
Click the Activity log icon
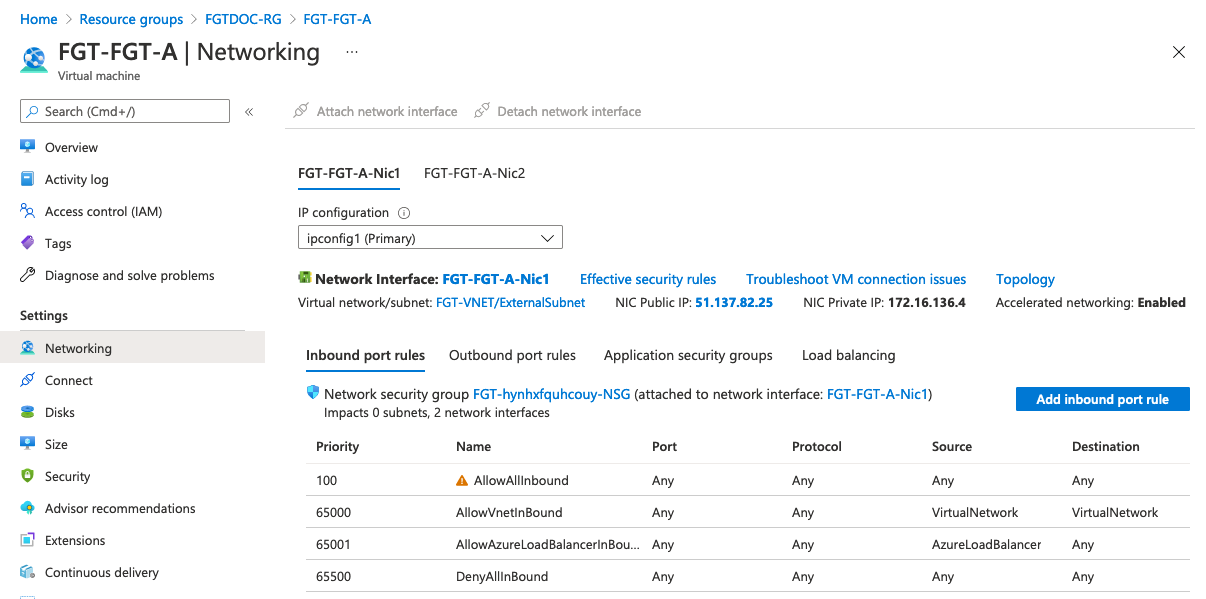[x=28, y=179]
